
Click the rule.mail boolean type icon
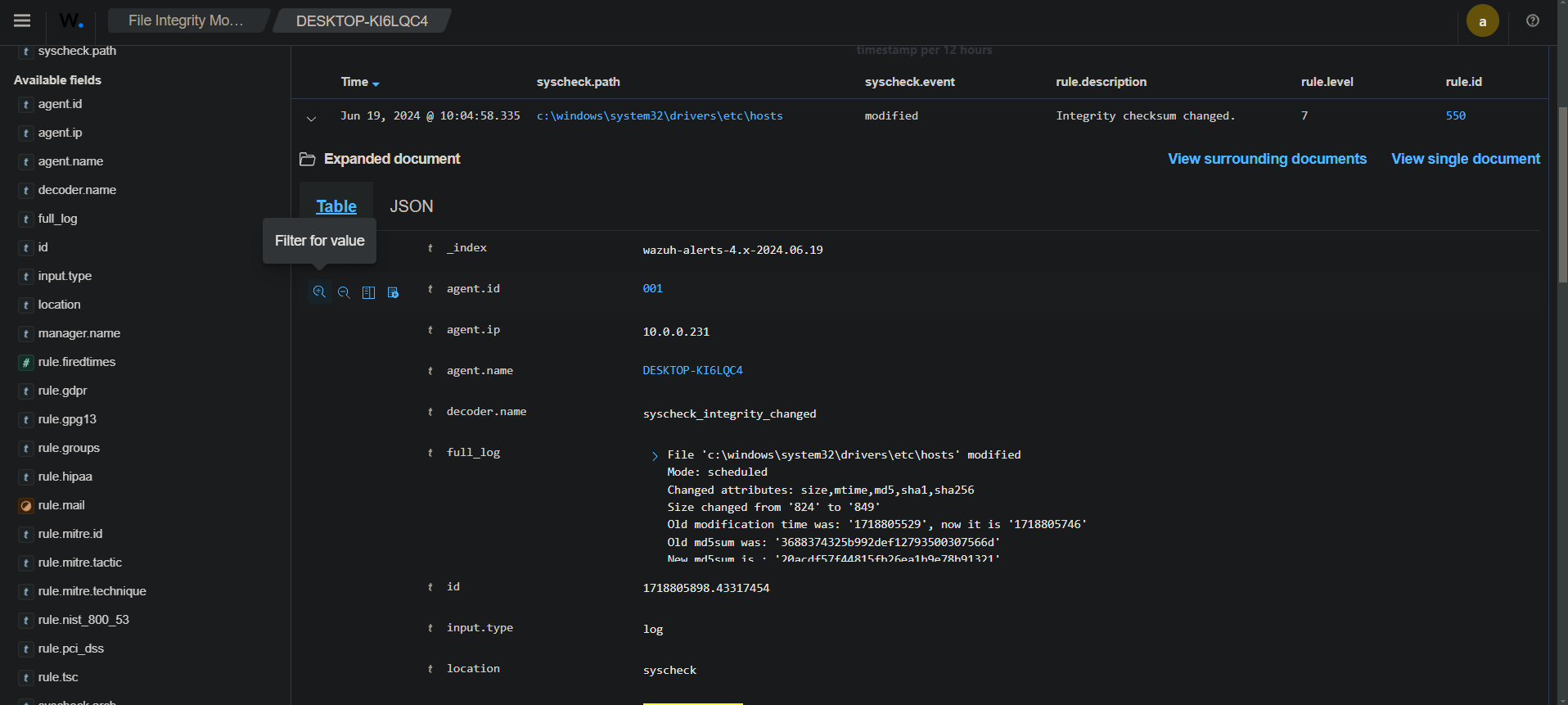pyautogui.click(x=26, y=505)
